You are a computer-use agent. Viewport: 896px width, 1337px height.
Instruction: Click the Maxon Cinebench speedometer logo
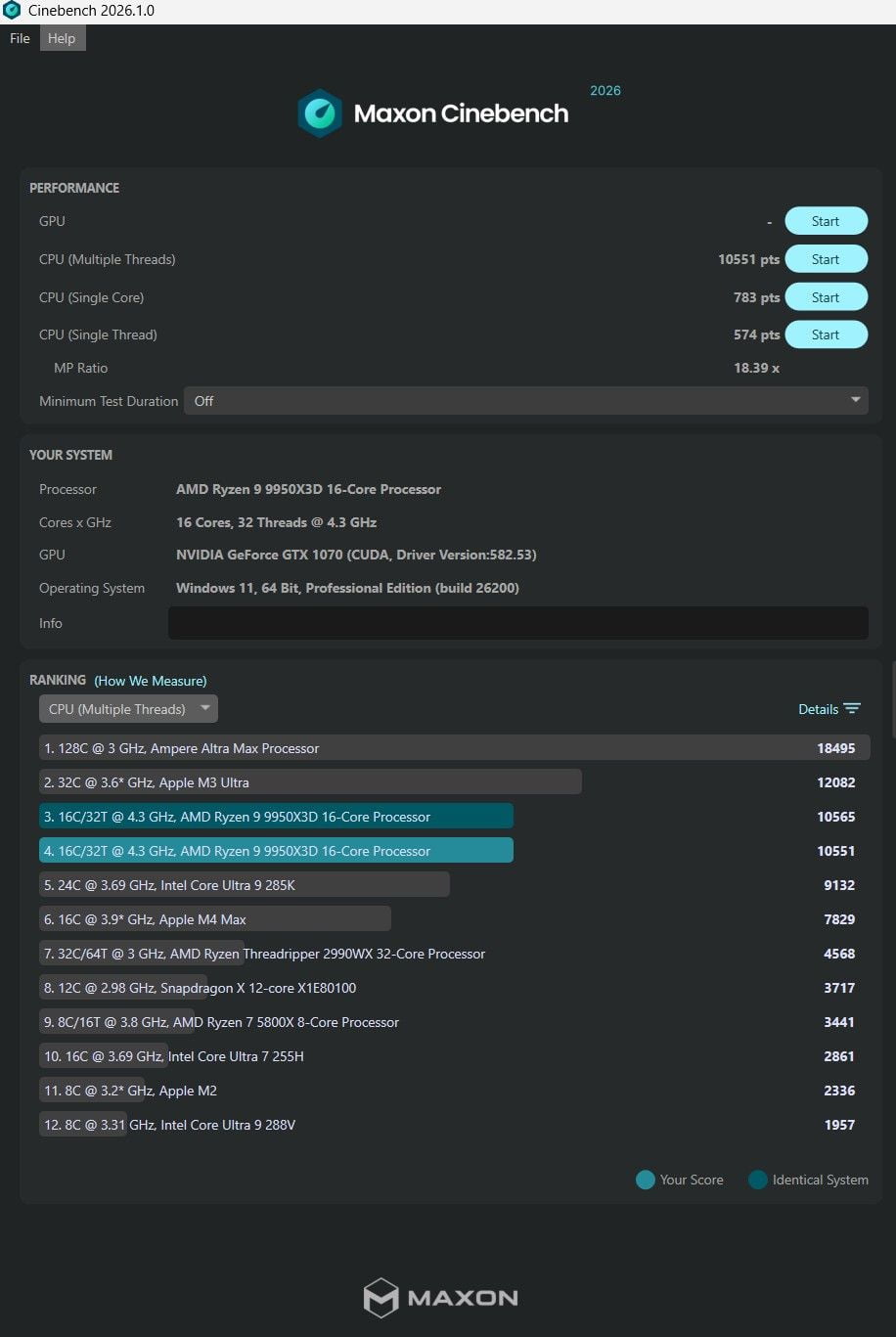[x=320, y=113]
